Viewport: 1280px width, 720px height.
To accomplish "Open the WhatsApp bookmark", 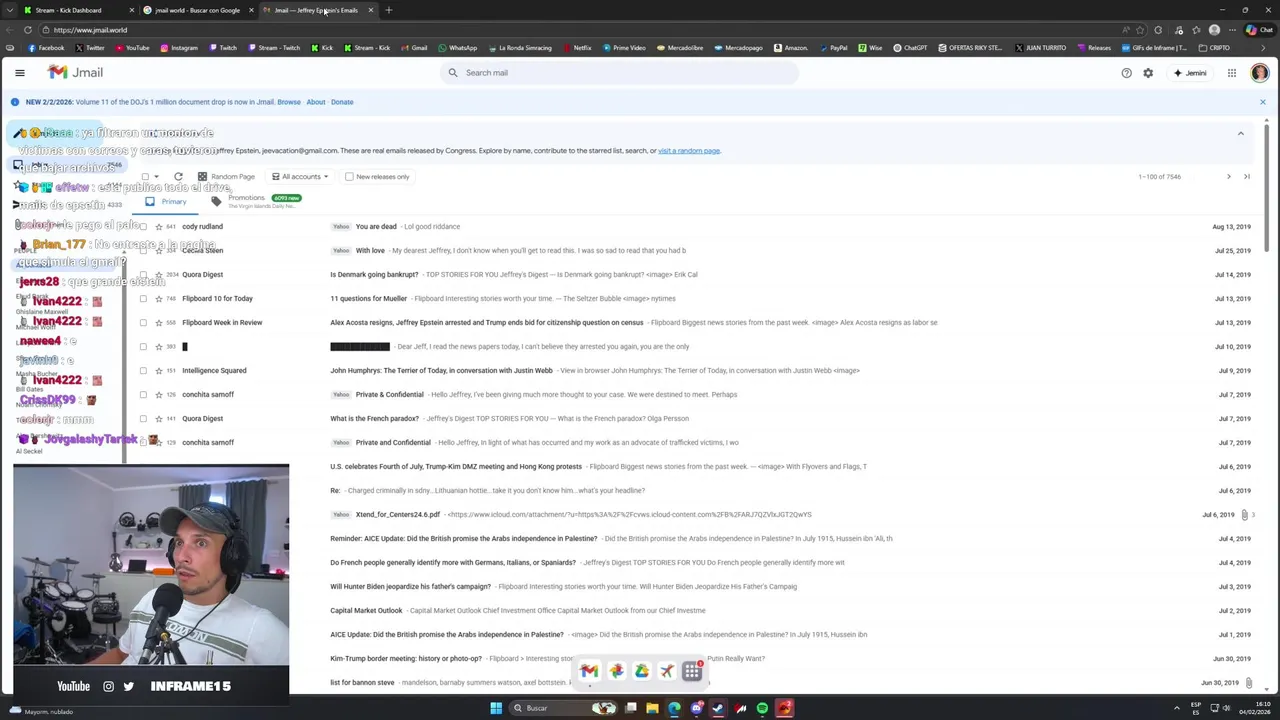I will (x=457, y=48).
